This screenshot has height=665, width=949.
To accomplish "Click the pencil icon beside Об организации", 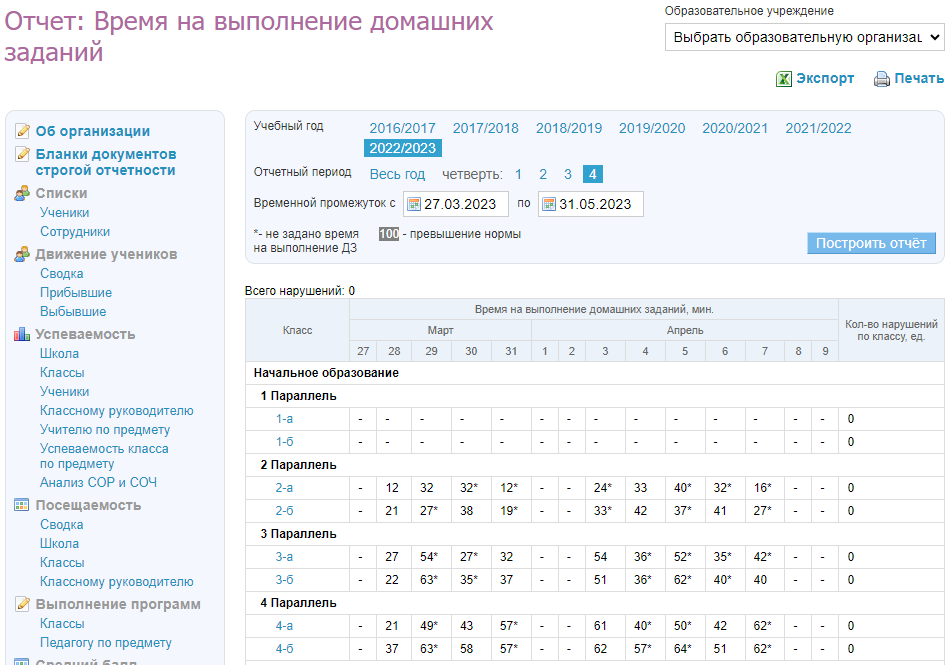I will point(23,131).
